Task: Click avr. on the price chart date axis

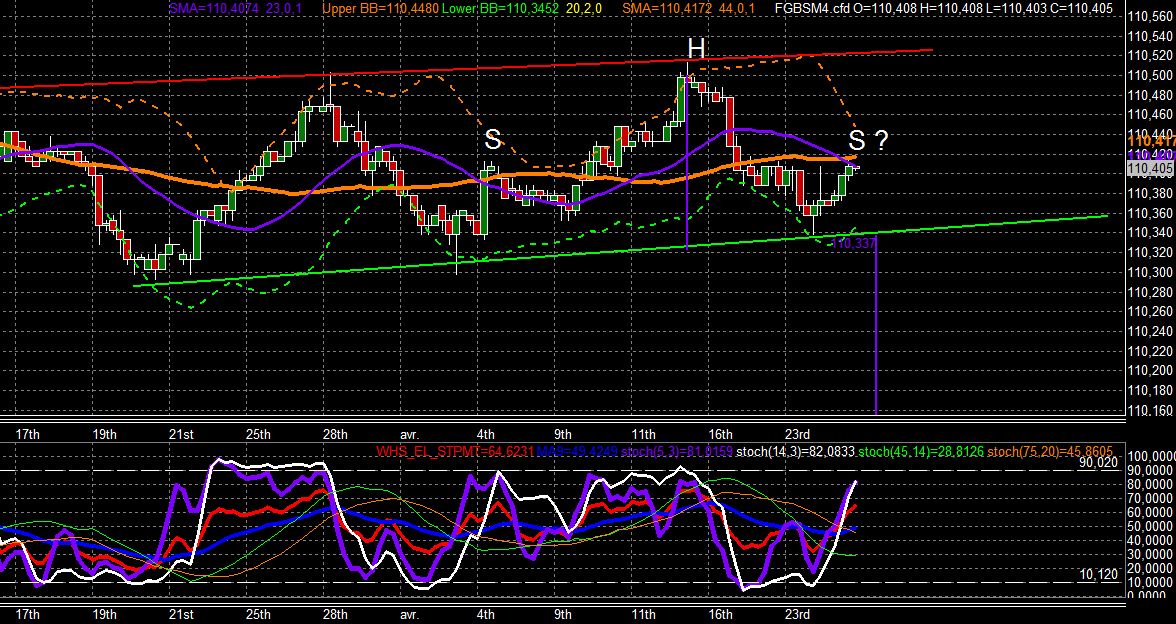Action: coord(410,434)
